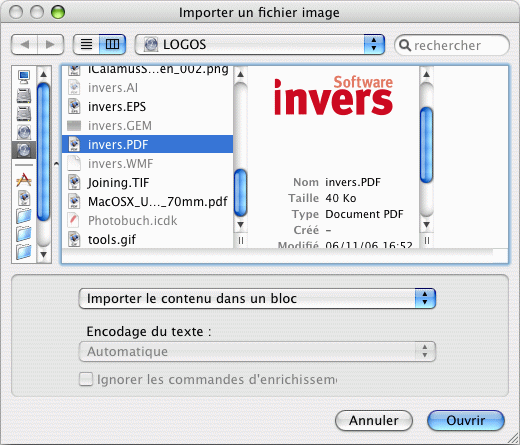Click the file icon of Joining.TIF
This screenshot has height=445, width=520.
click(74, 183)
